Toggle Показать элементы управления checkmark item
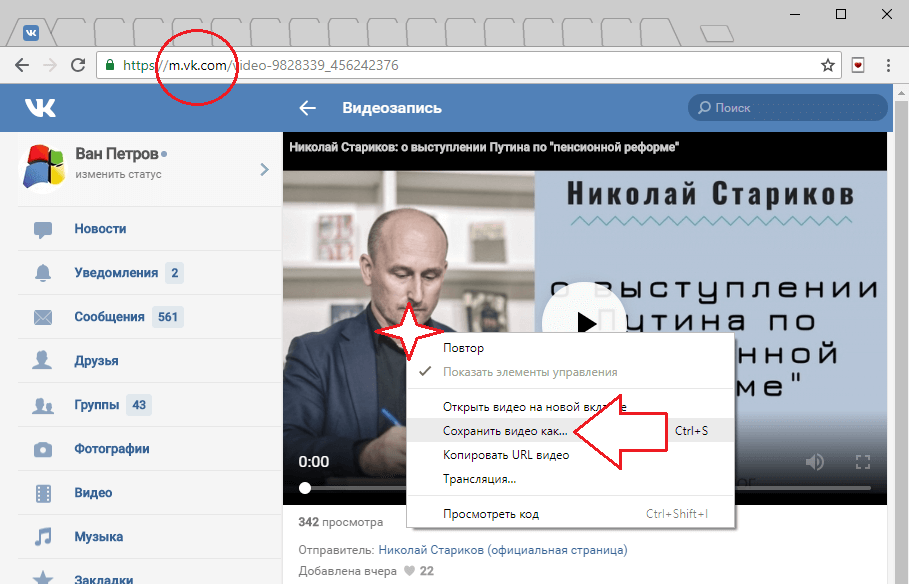 coord(570,372)
